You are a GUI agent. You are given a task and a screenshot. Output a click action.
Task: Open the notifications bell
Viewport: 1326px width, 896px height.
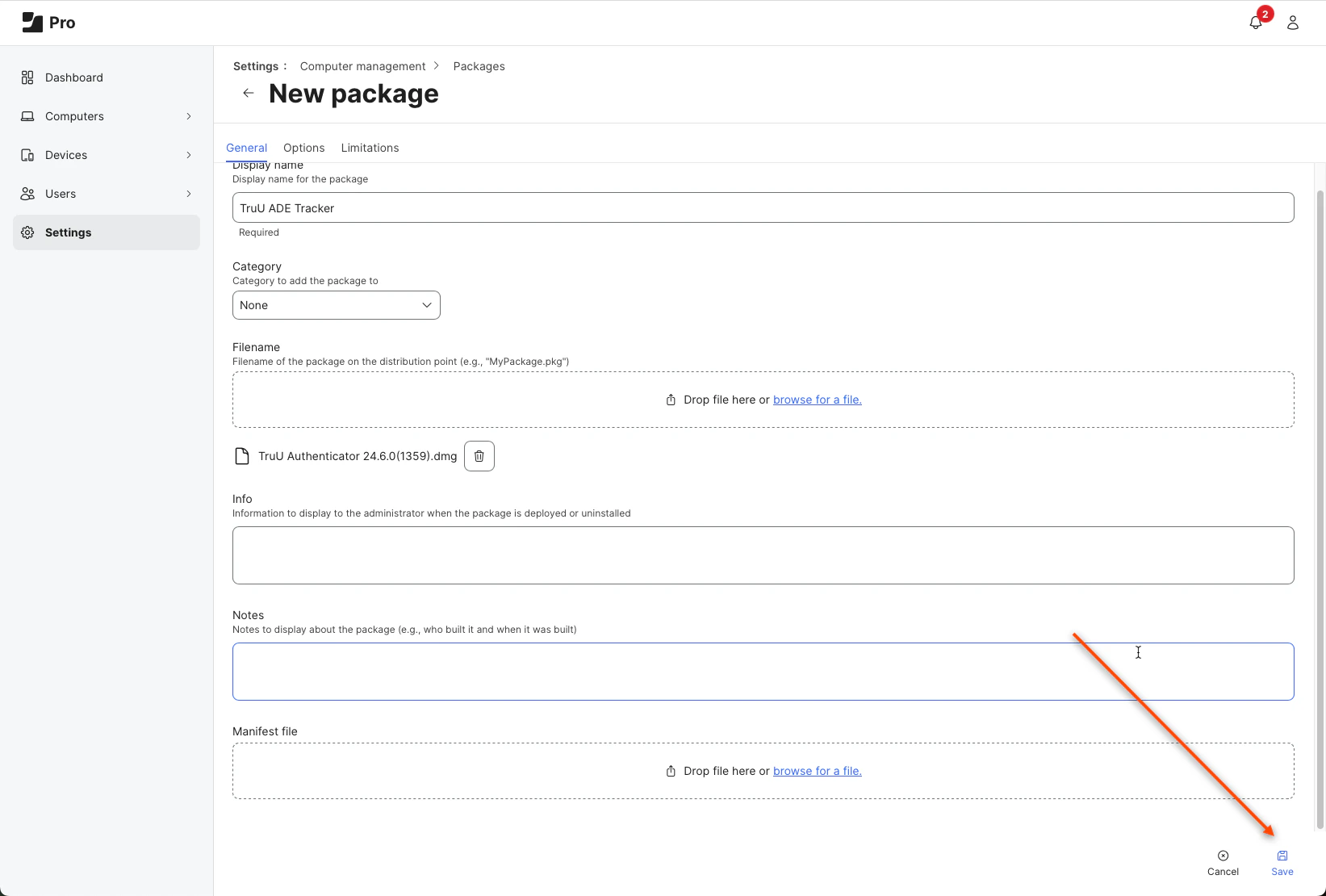coord(1256,23)
